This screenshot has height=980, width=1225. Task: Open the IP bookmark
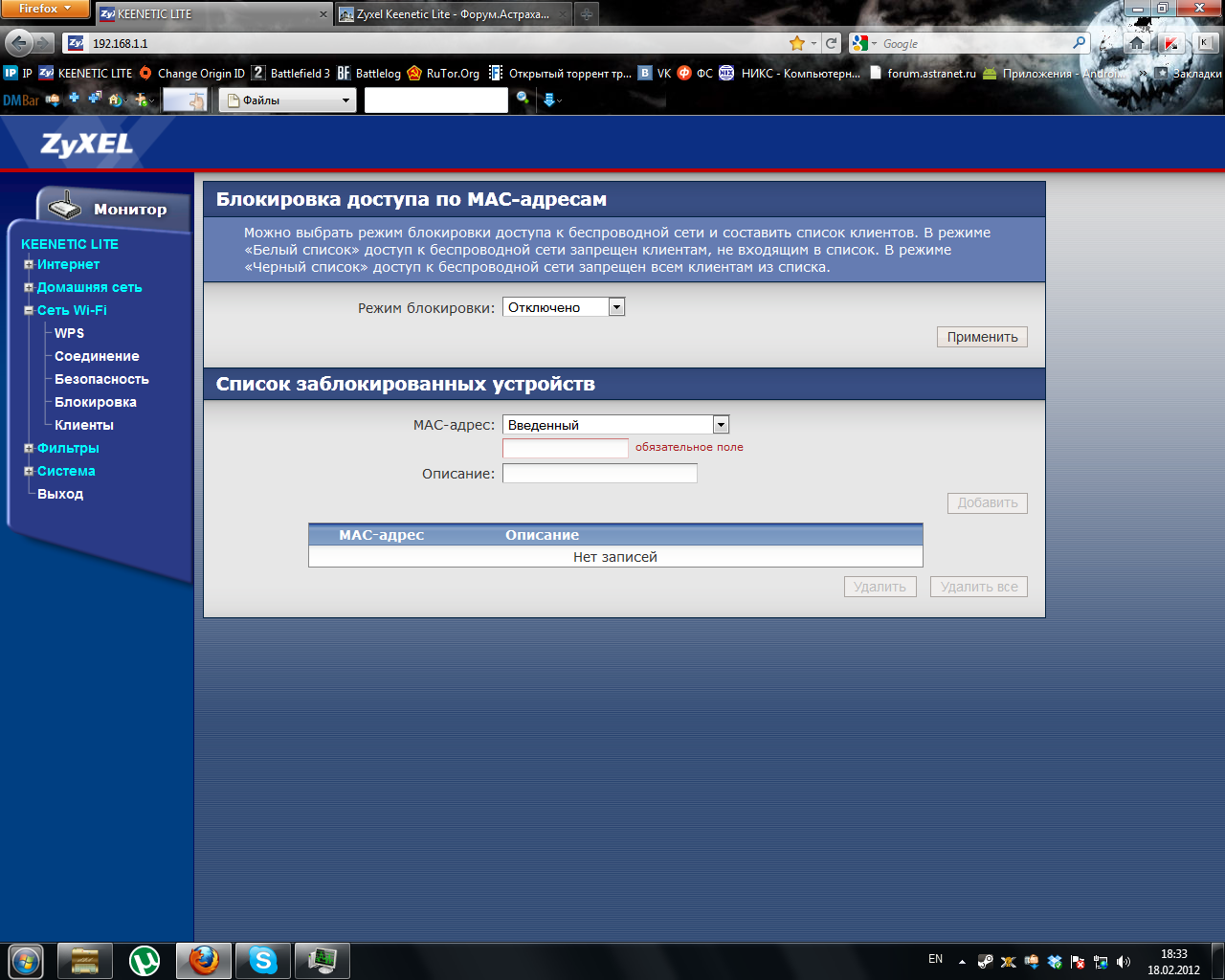point(18,73)
